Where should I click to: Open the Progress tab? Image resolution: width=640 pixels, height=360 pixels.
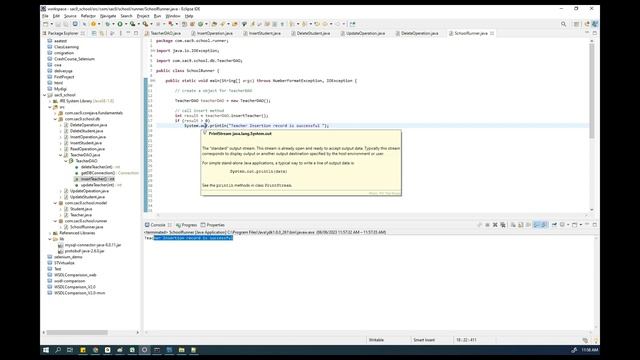point(186,225)
